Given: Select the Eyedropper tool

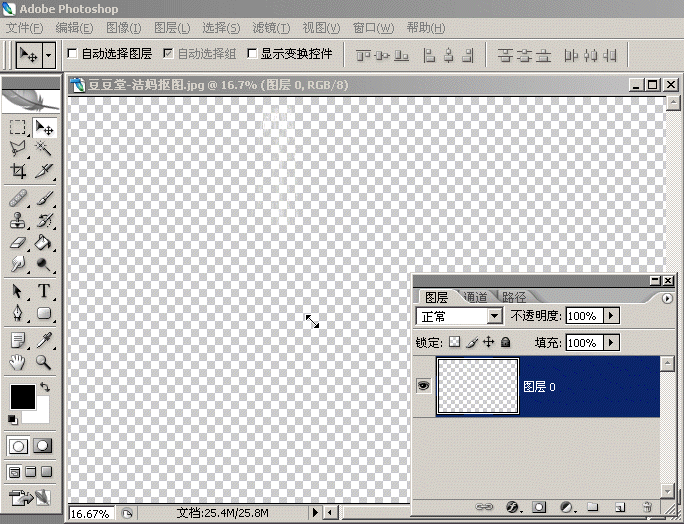Looking at the screenshot, I should coord(44,340).
